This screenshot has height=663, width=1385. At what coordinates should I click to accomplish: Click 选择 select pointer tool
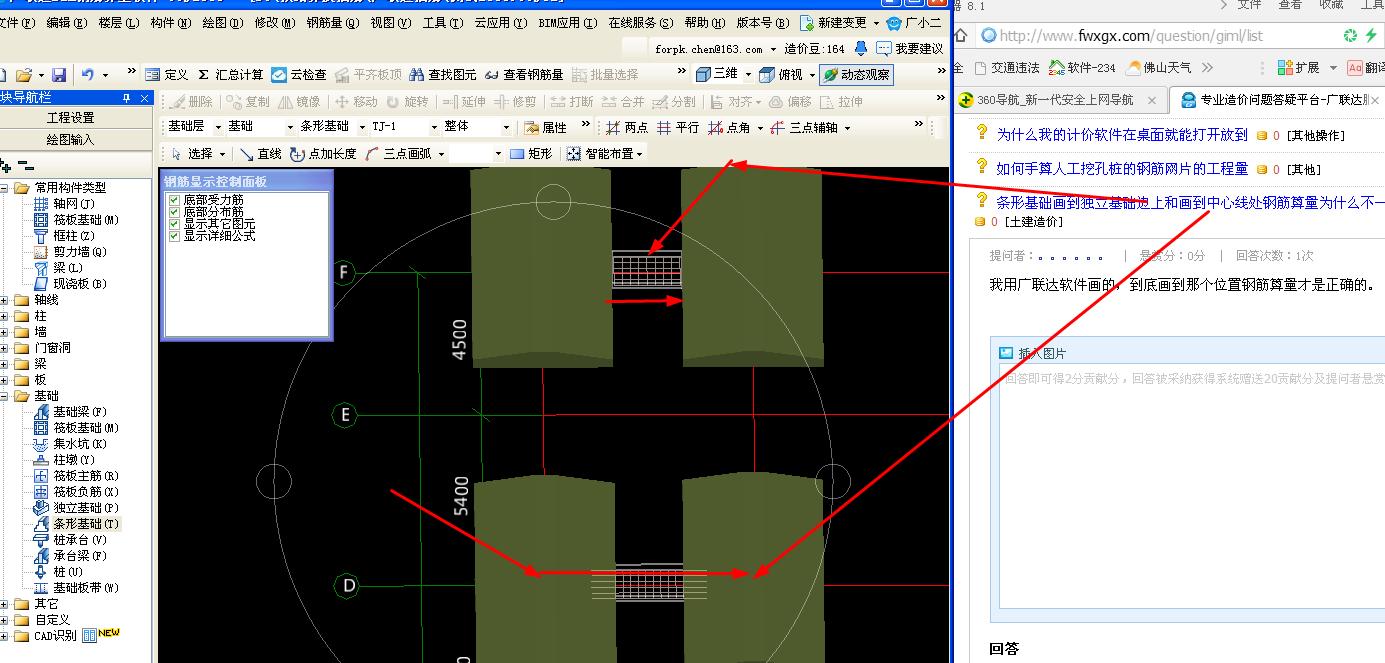(198, 154)
